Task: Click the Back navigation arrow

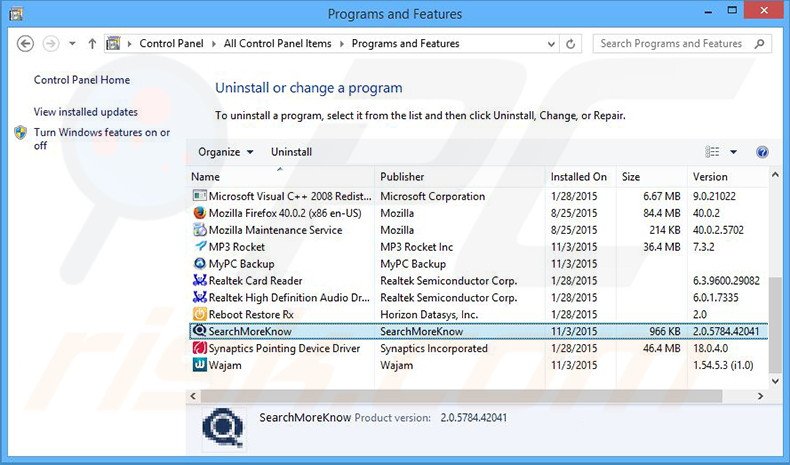Action: [x=25, y=44]
